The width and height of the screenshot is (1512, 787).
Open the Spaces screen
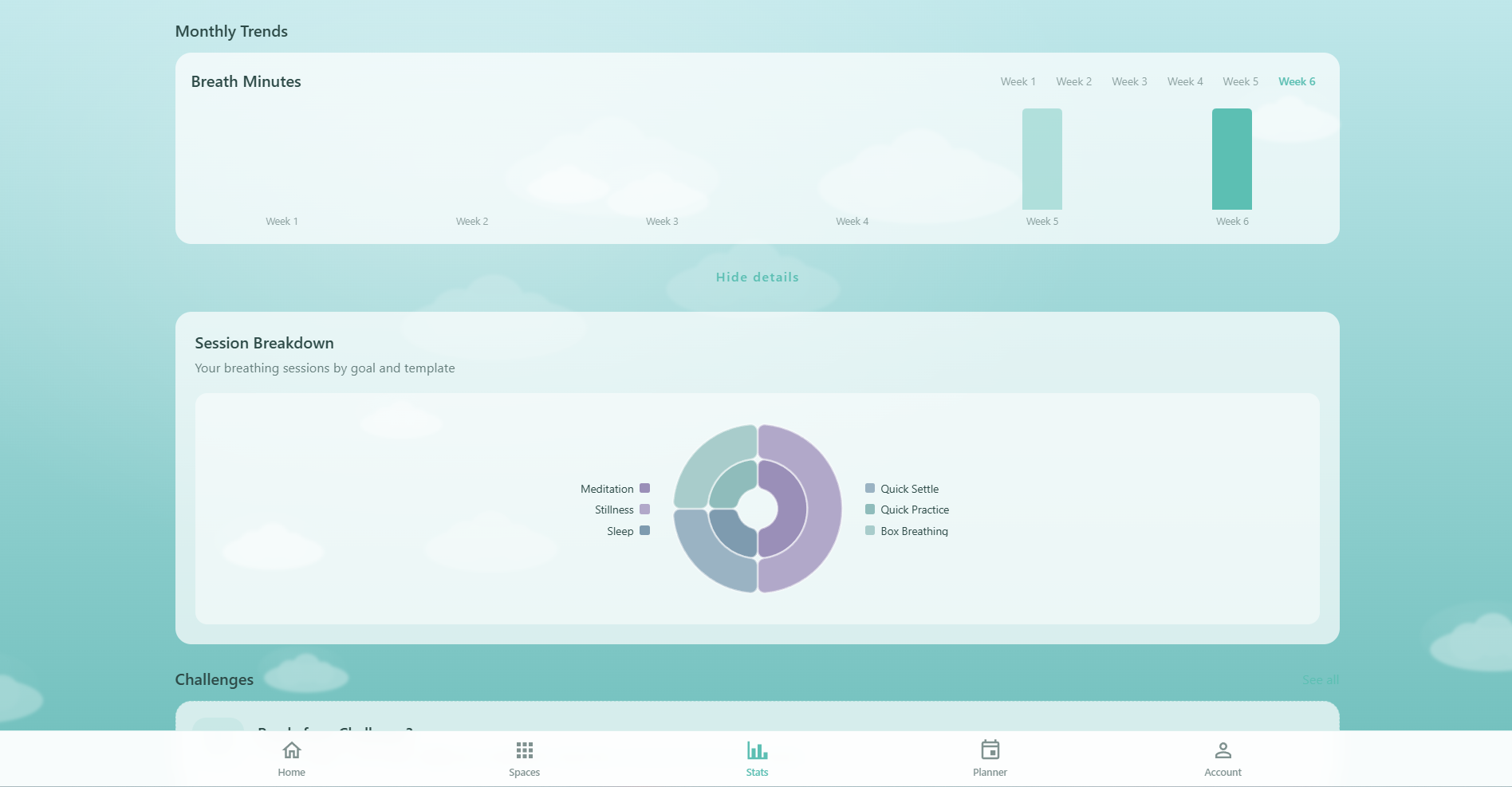pos(524,757)
